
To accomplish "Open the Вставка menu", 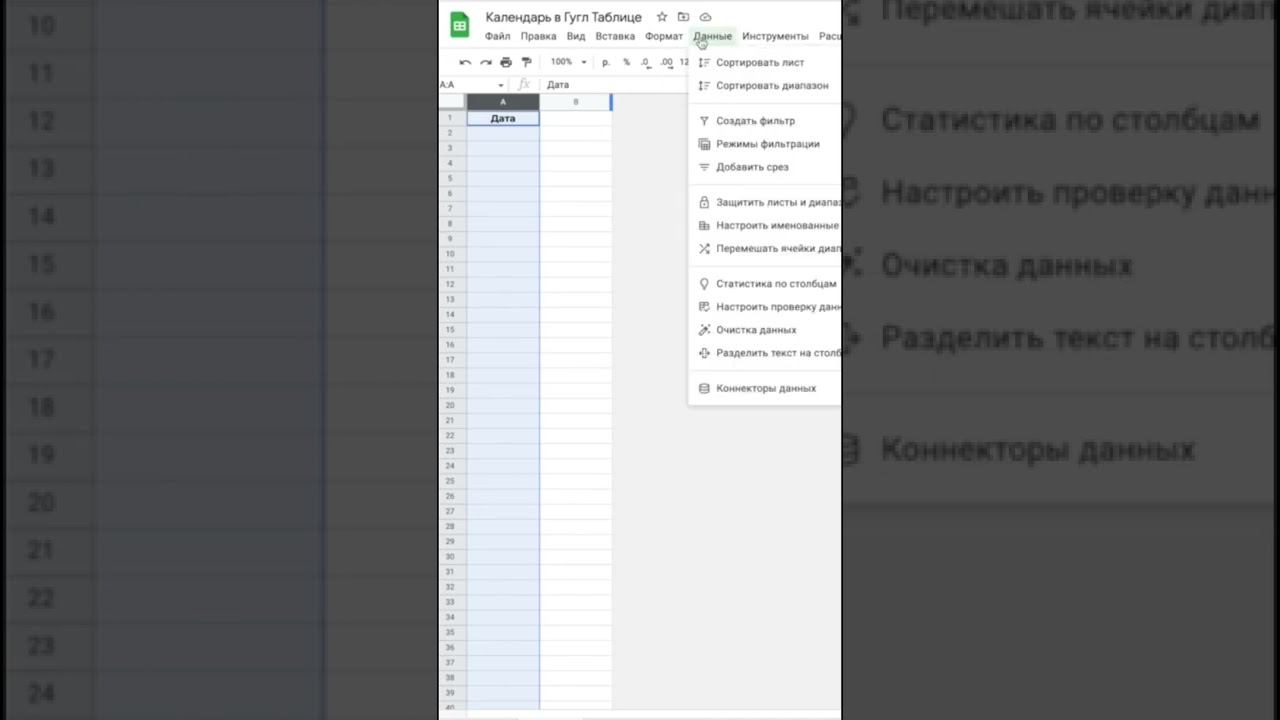I will (x=615, y=36).
